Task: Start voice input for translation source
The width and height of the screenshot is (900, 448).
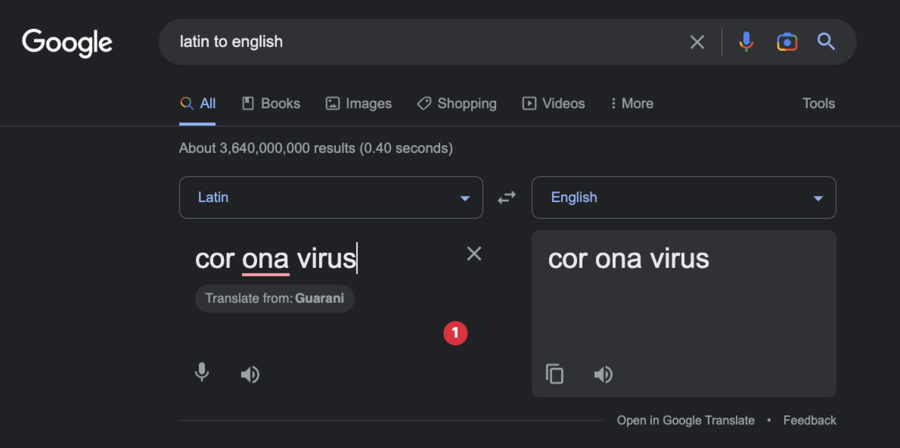Action: click(201, 373)
